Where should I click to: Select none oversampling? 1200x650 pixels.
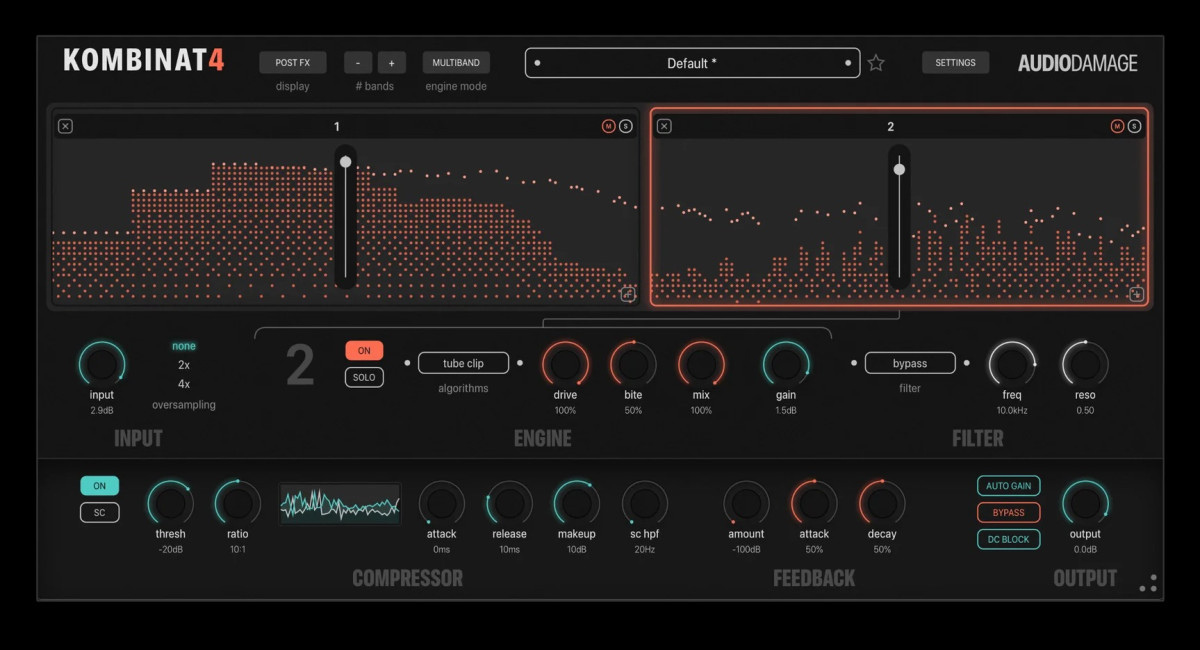(184, 346)
